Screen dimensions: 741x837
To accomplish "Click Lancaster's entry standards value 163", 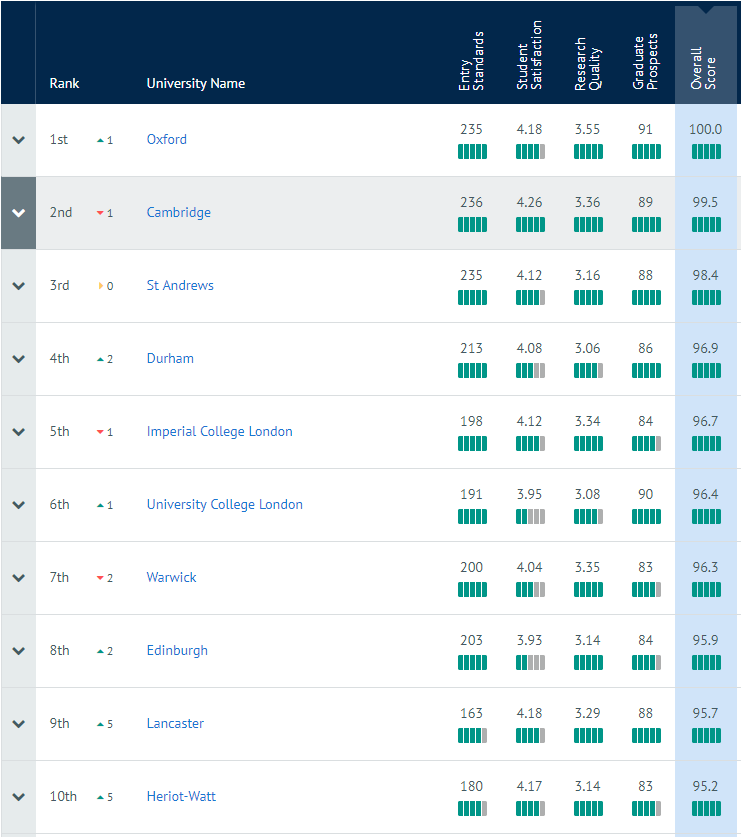I will coord(471,713).
